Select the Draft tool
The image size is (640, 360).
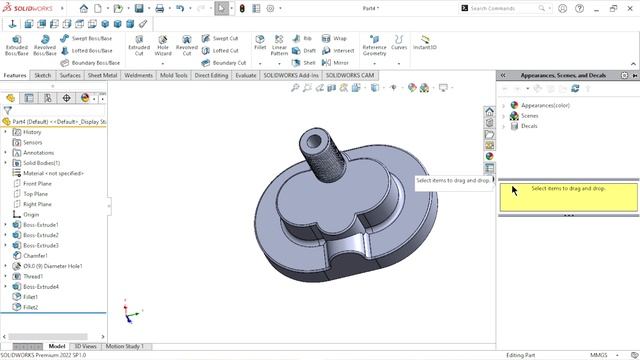tap(304, 51)
